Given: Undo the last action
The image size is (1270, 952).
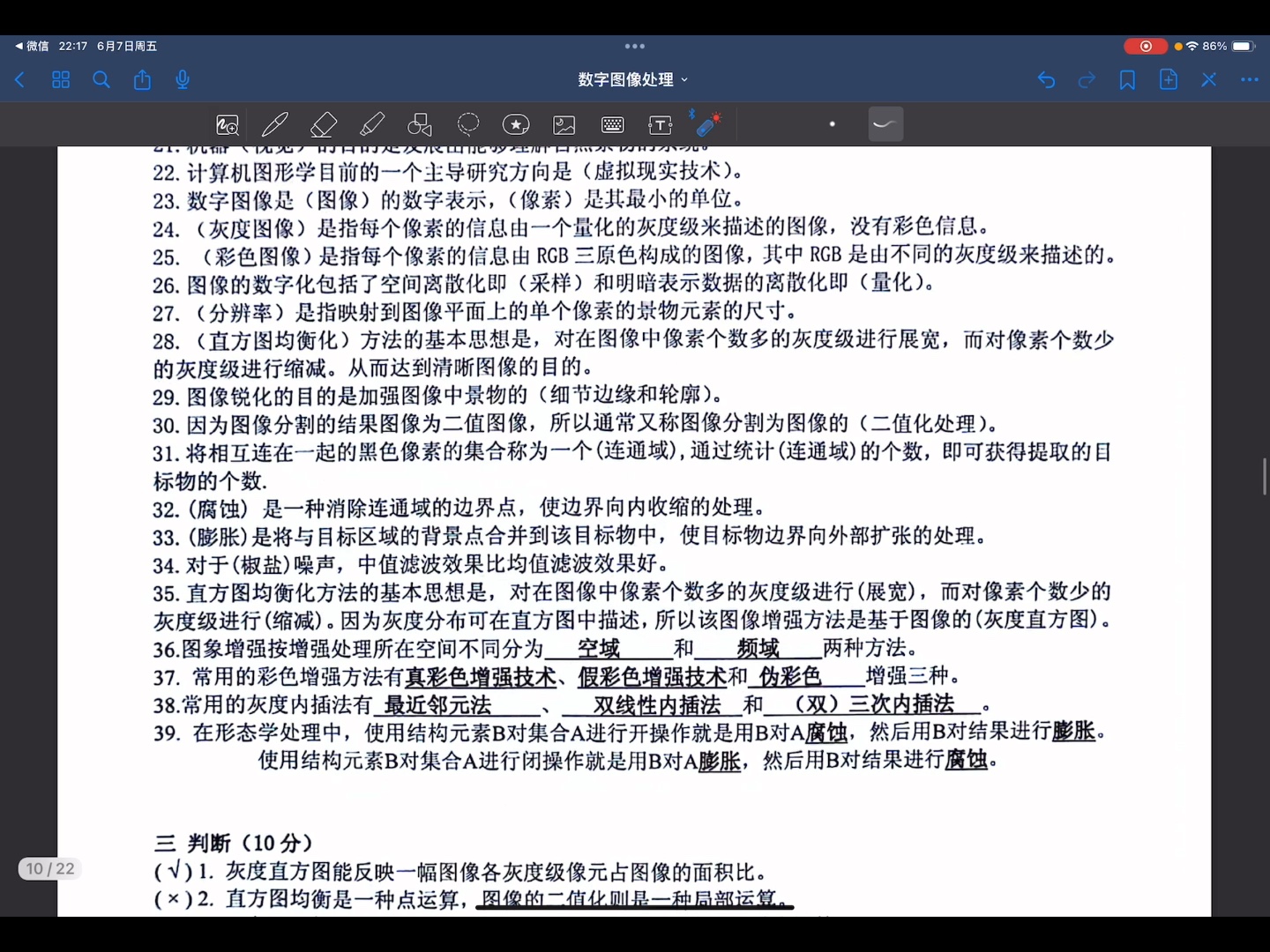Looking at the screenshot, I should point(1046,80).
